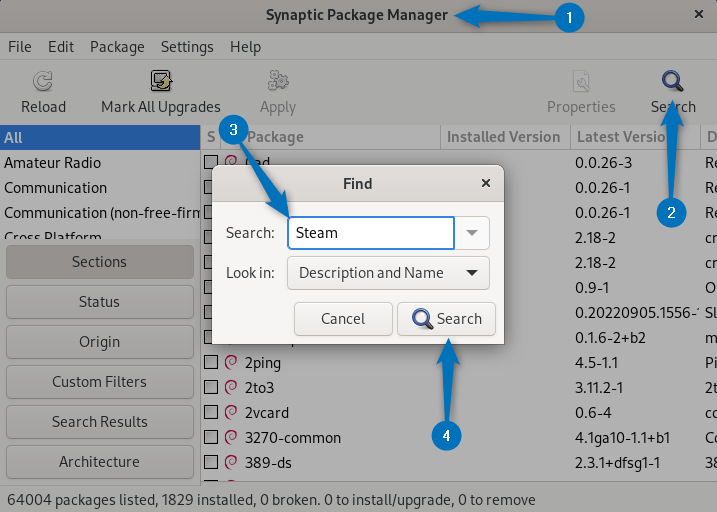
Task: Click the Search button in Find dialog
Action: [x=447, y=319]
